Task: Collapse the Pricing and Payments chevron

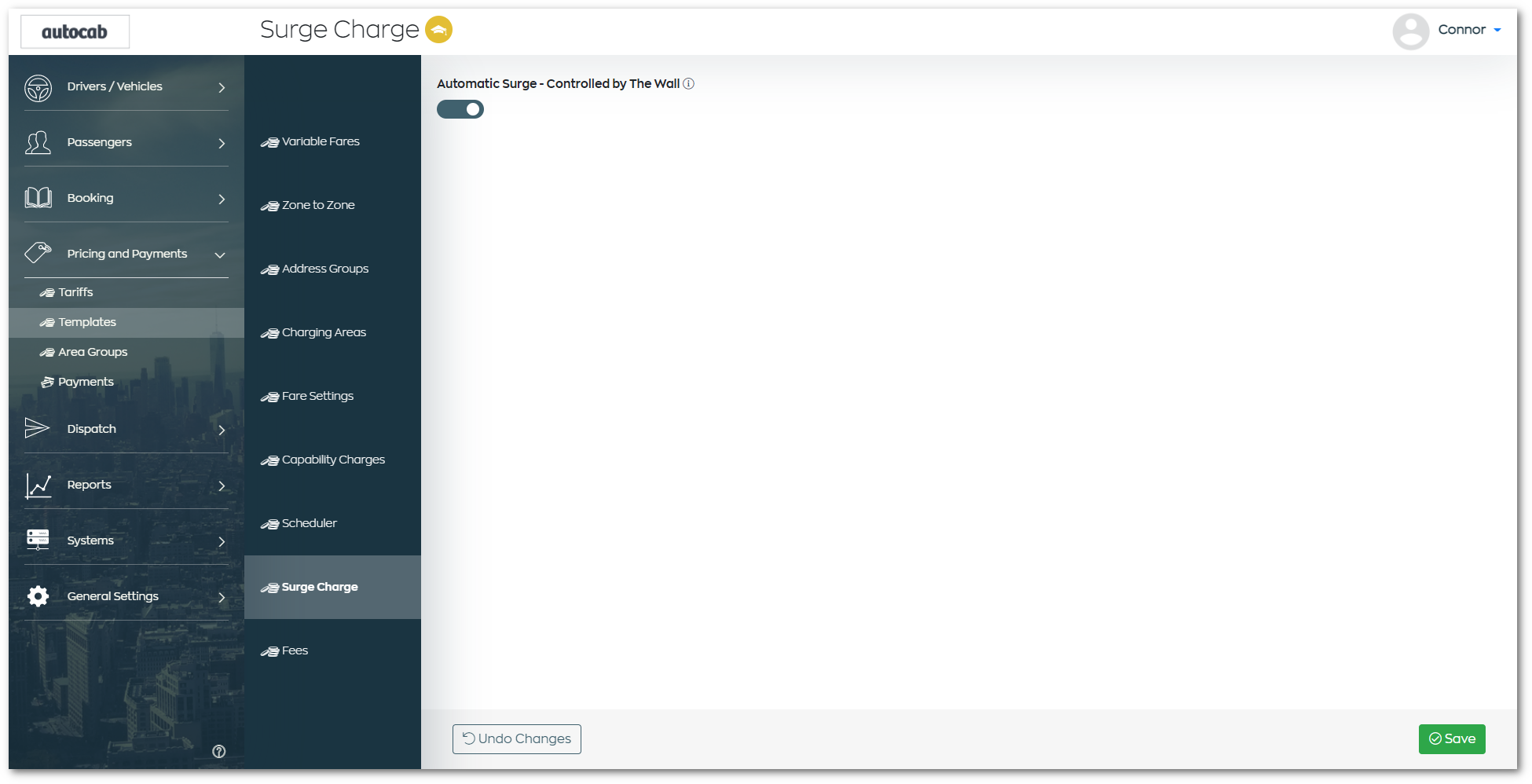Action: coord(220,255)
